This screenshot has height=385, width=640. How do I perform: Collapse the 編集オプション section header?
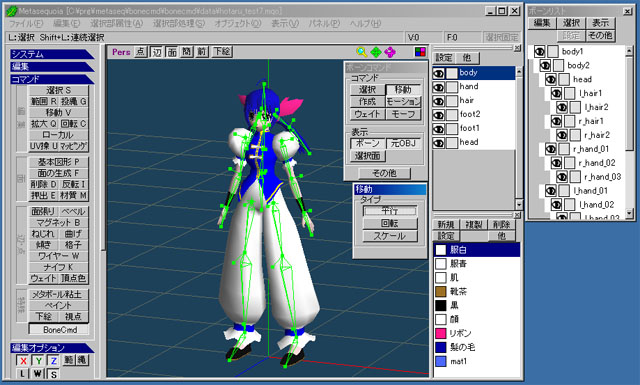click(x=52, y=348)
